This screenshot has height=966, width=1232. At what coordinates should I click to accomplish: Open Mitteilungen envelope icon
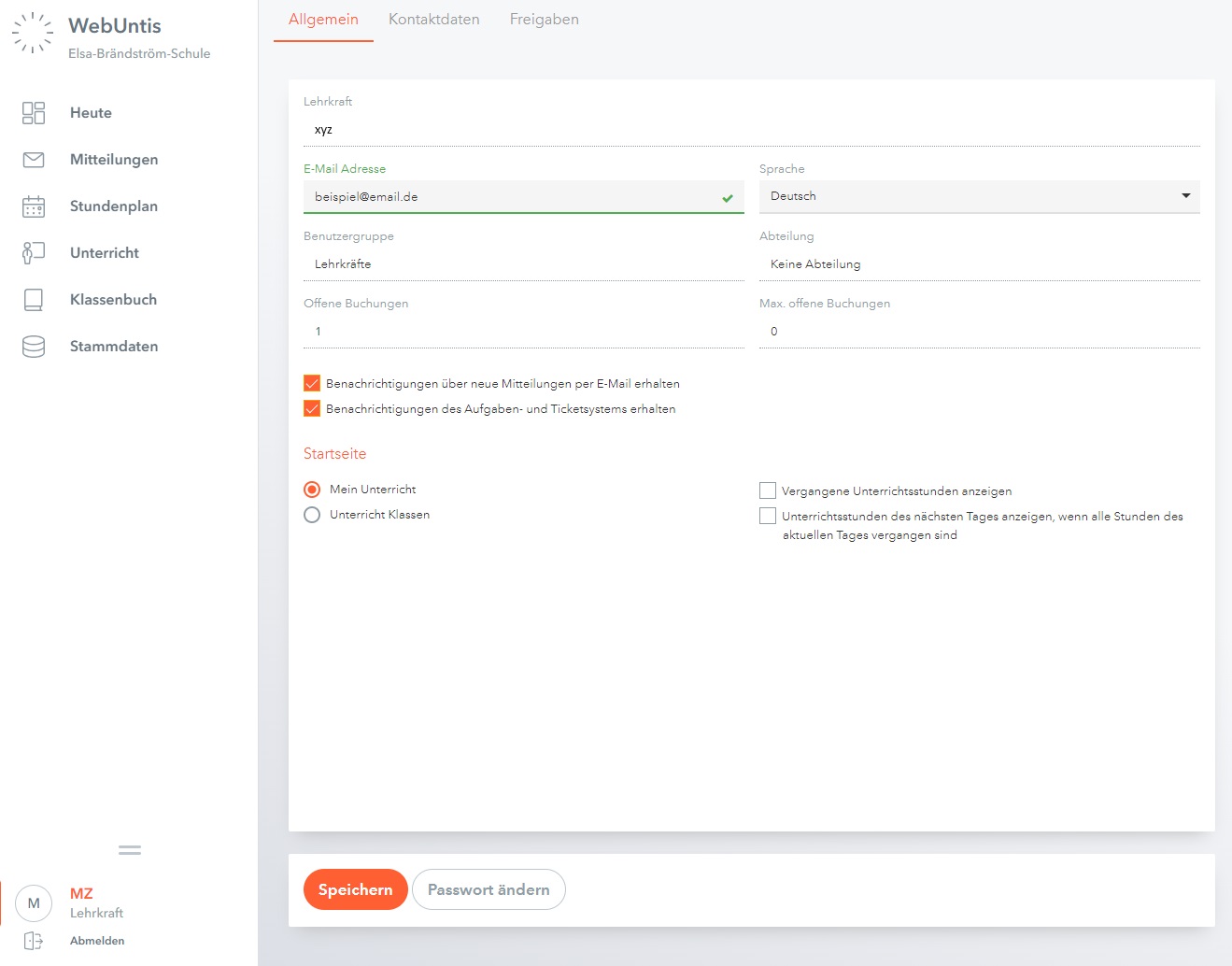click(34, 160)
